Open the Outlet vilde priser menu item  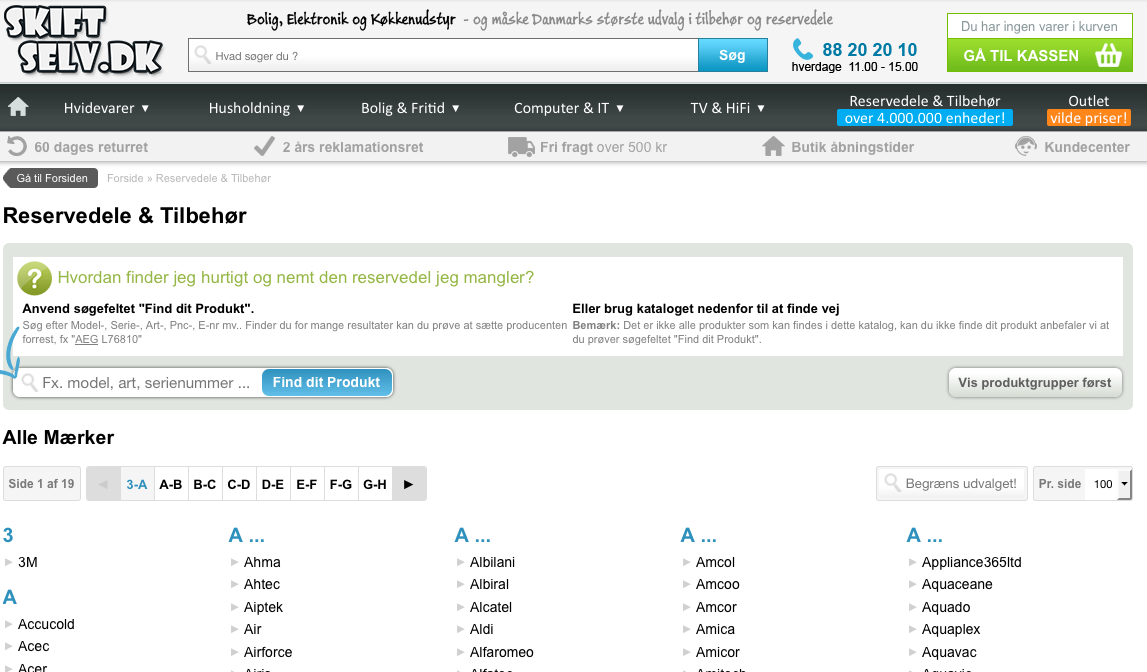[1088, 109]
